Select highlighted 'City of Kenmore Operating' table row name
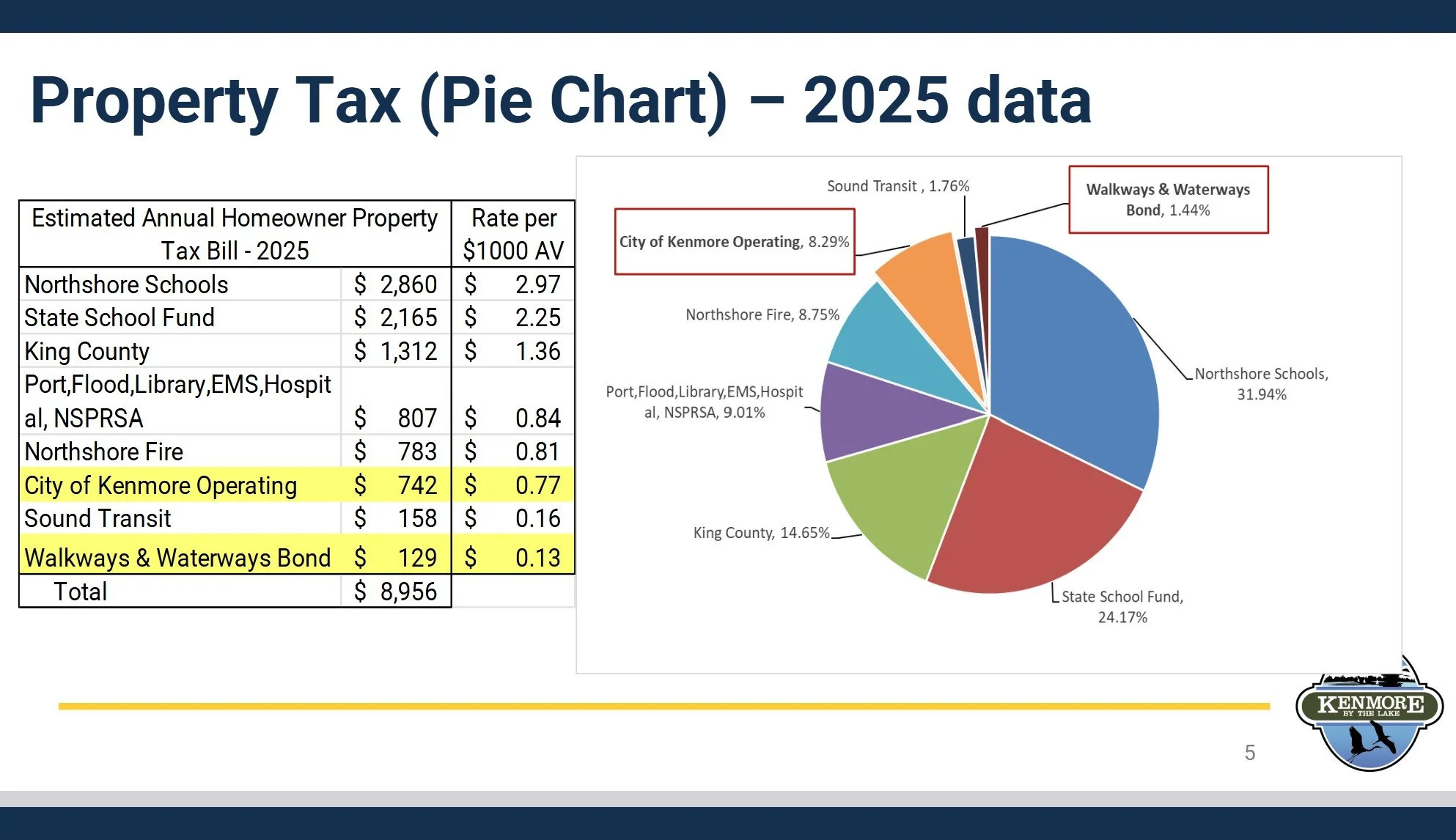The image size is (1456, 840). pyautogui.click(x=161, y=485)
